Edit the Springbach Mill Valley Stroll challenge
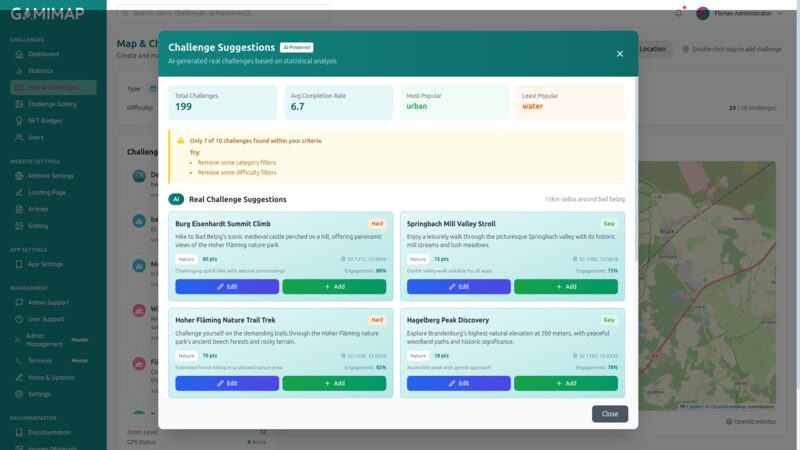Screen dimensions: 800x450 [458, 286]
